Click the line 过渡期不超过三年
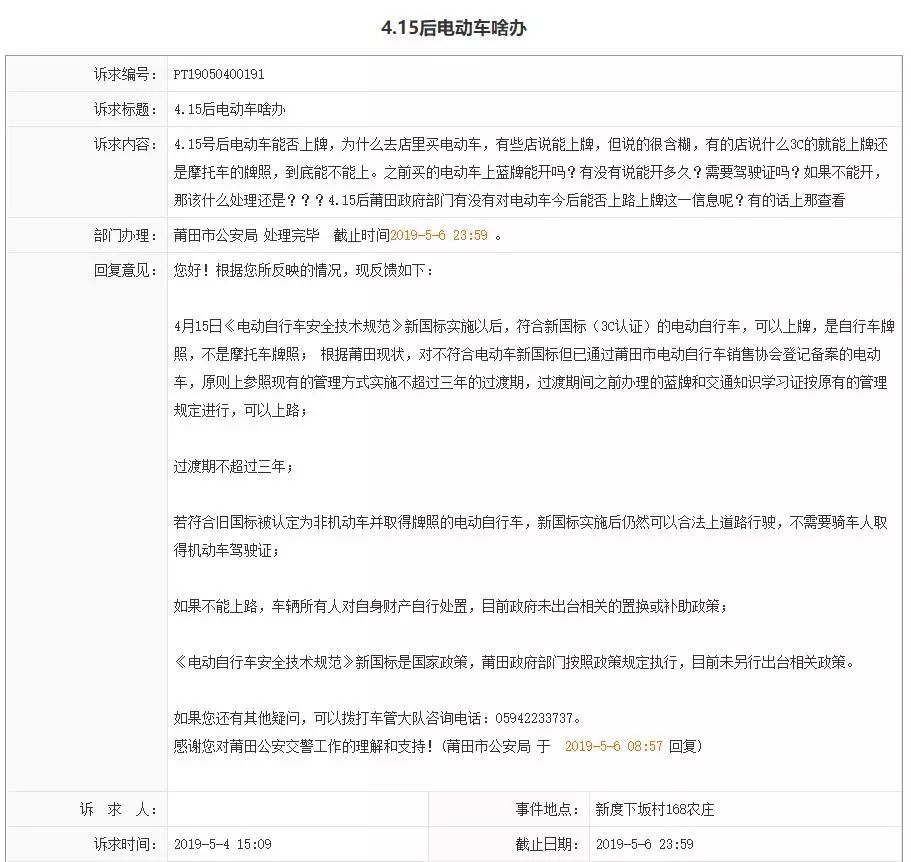 tap(233, 466)
